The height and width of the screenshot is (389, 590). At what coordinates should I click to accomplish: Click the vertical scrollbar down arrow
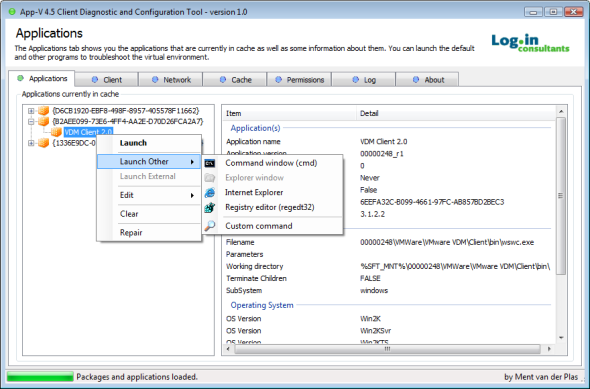561,338
